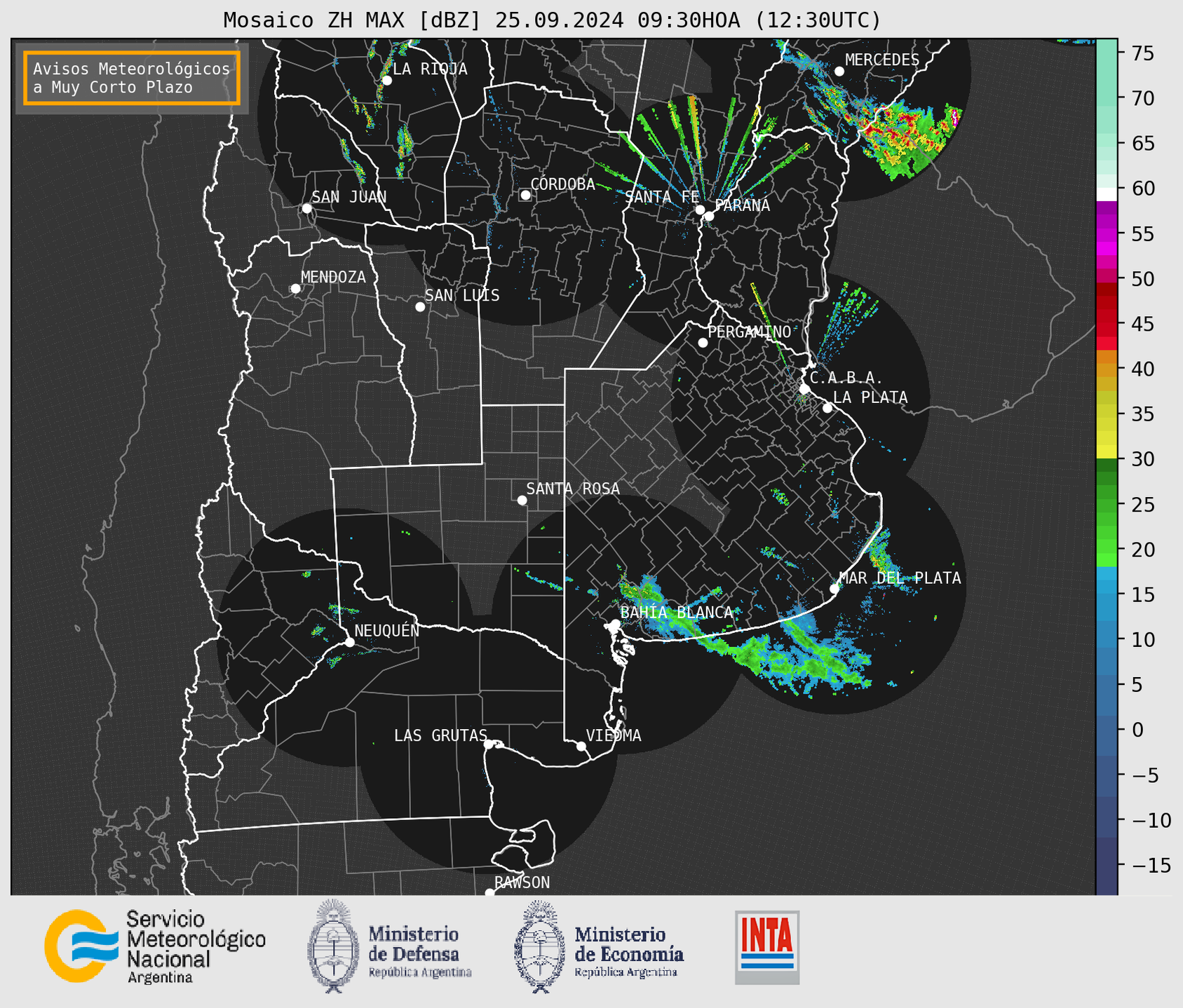Click the MENDOZA city marker dot
Image resolution: width=1183 pixels, height=1008 pixels.
pos(295,289)
